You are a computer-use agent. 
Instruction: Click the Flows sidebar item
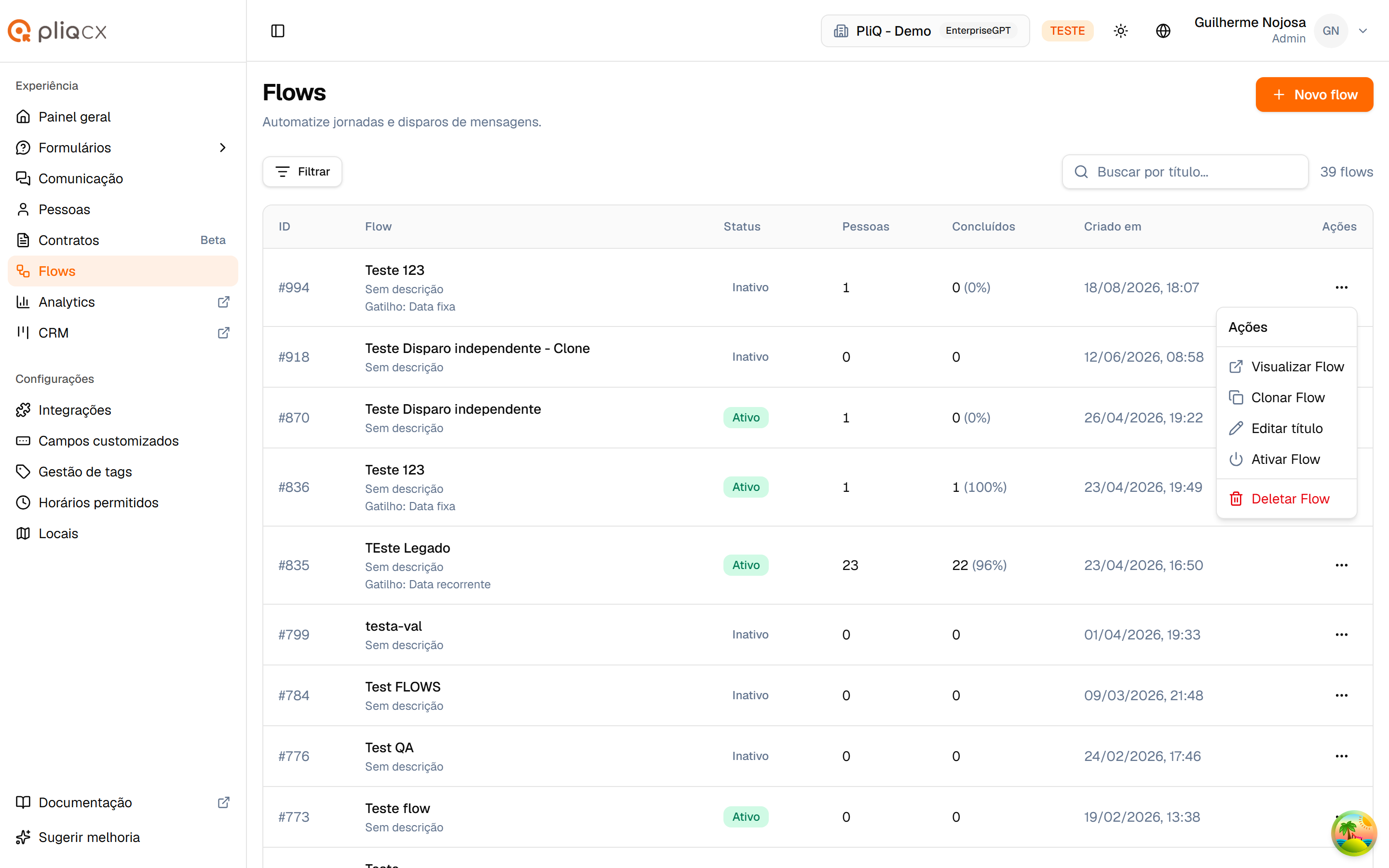click(x=123, y=271)
